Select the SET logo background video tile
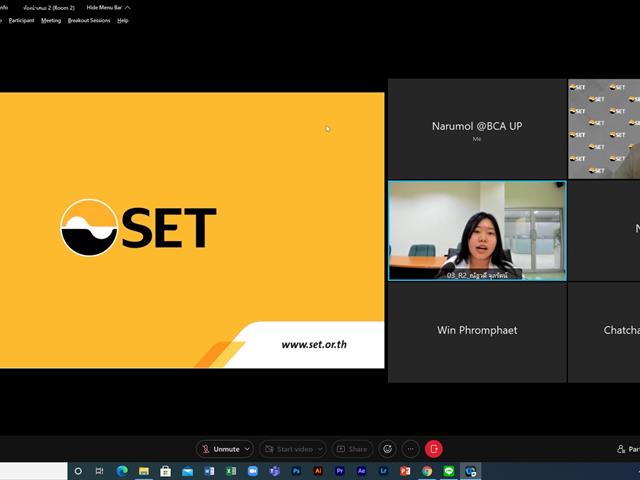 604,129
